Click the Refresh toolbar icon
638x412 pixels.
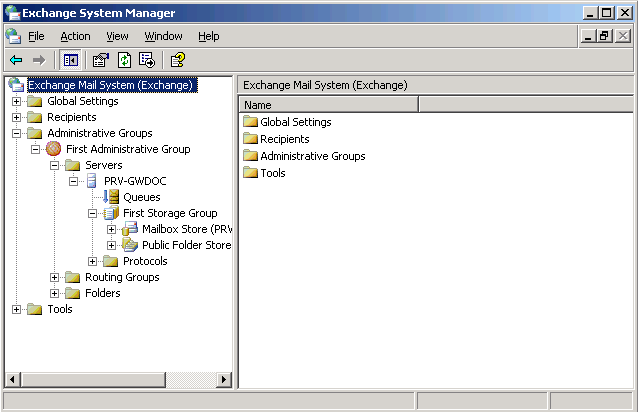click(124, 60)
